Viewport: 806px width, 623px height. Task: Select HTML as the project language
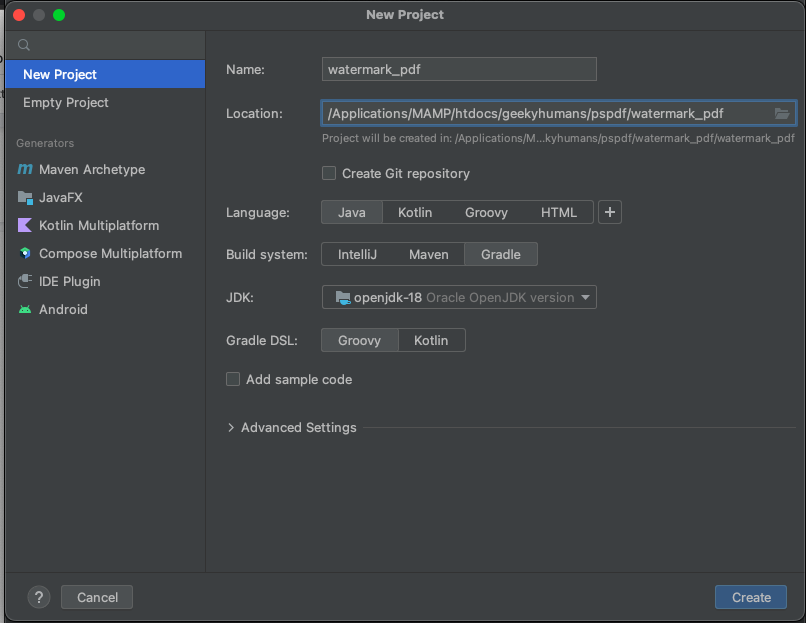(x=559, y=212)
